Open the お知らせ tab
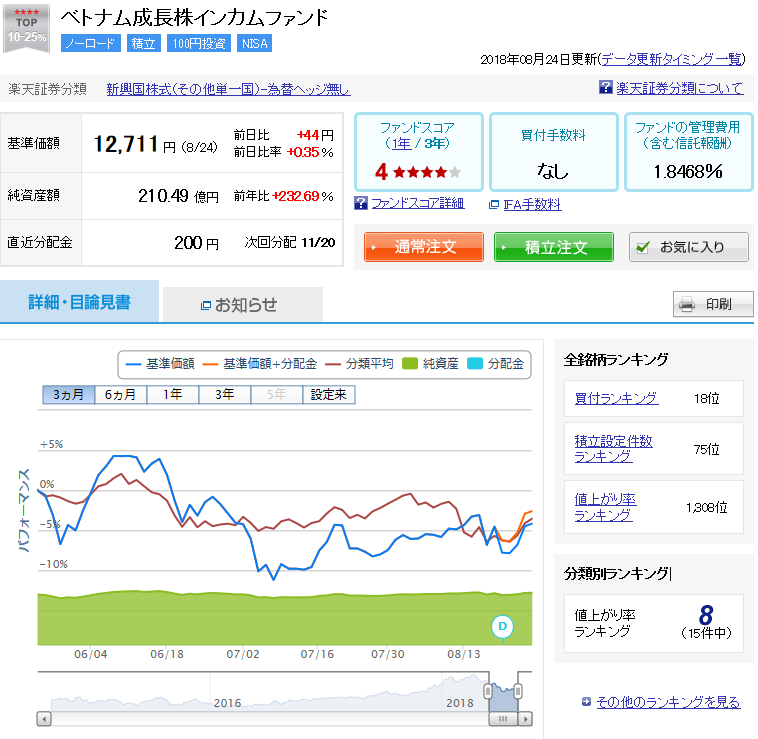The image size is (758, 739). pos(243,305)
